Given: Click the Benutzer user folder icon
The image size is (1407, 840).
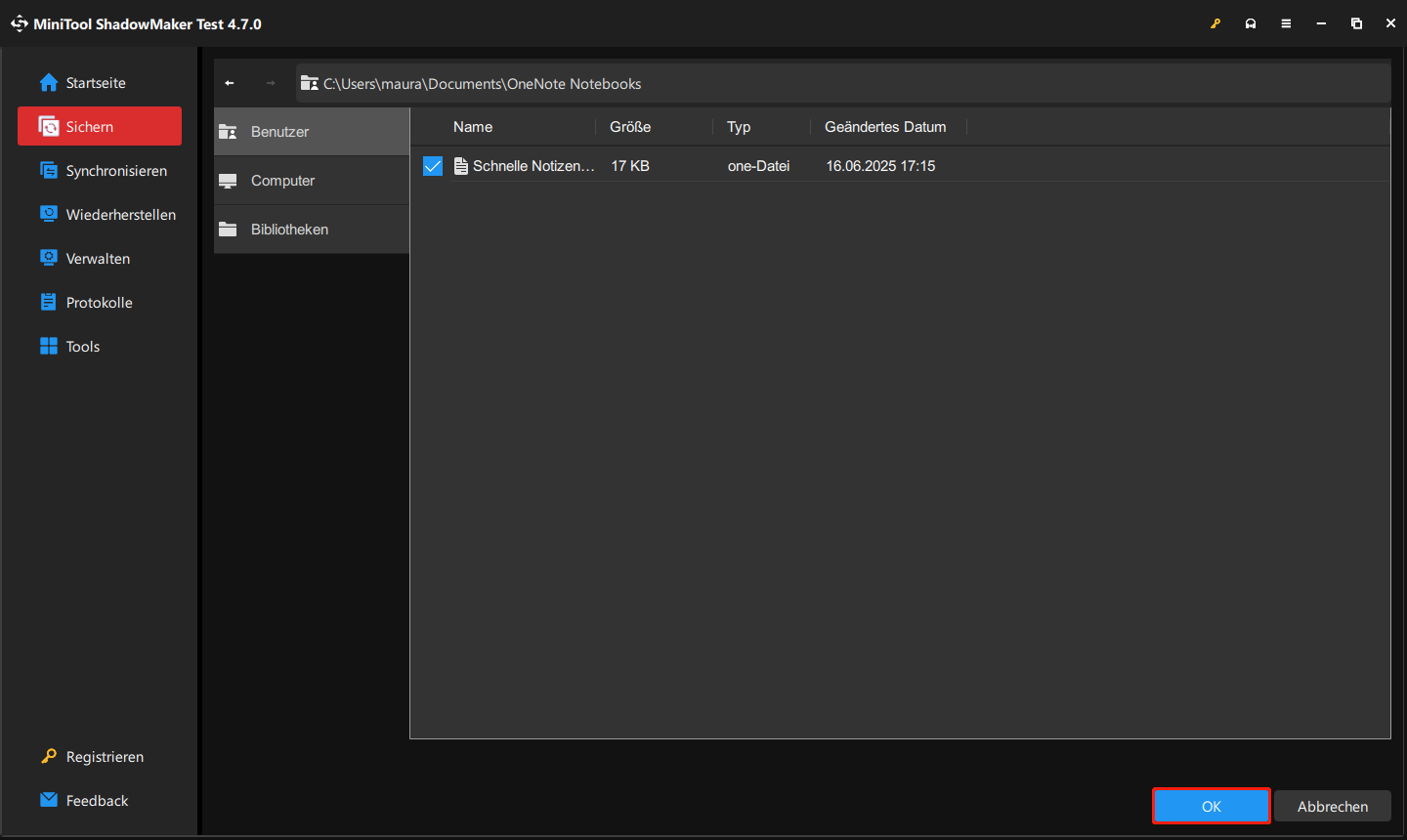Looking at the screenshot, I should pyautogui.click(x=228, y=132).
